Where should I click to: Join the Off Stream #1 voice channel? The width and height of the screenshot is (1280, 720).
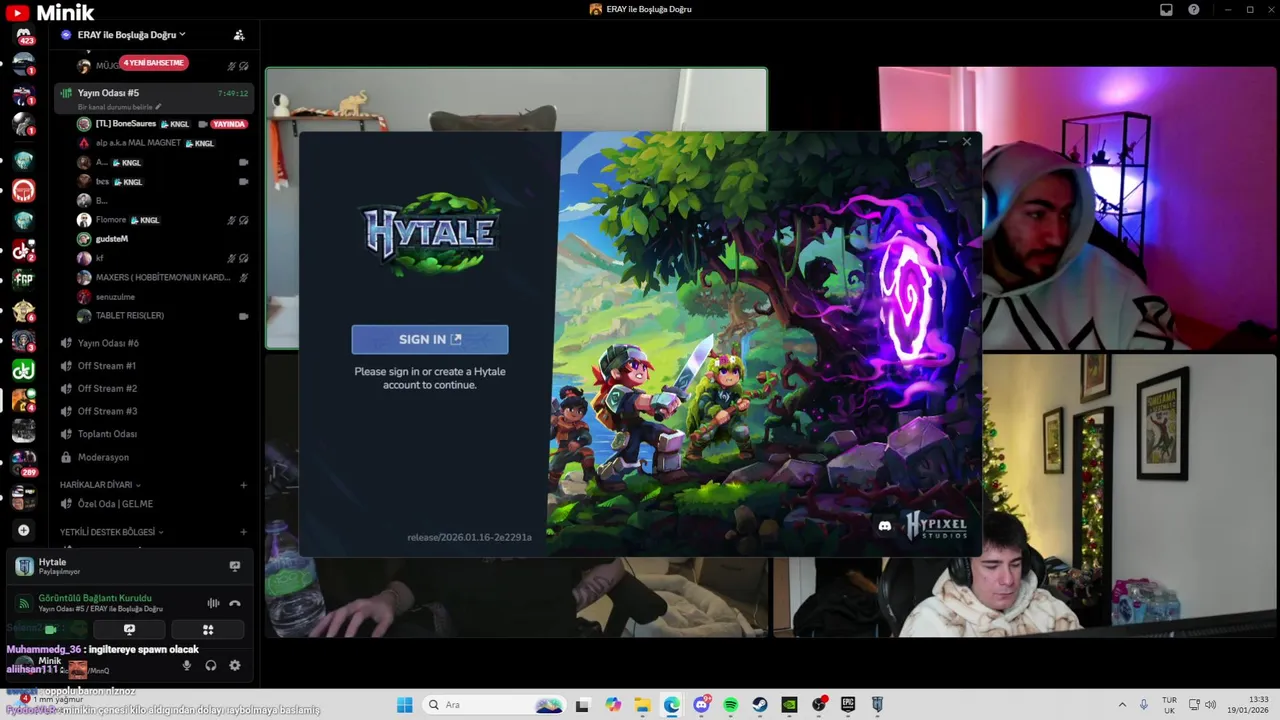tap(107, 366)
